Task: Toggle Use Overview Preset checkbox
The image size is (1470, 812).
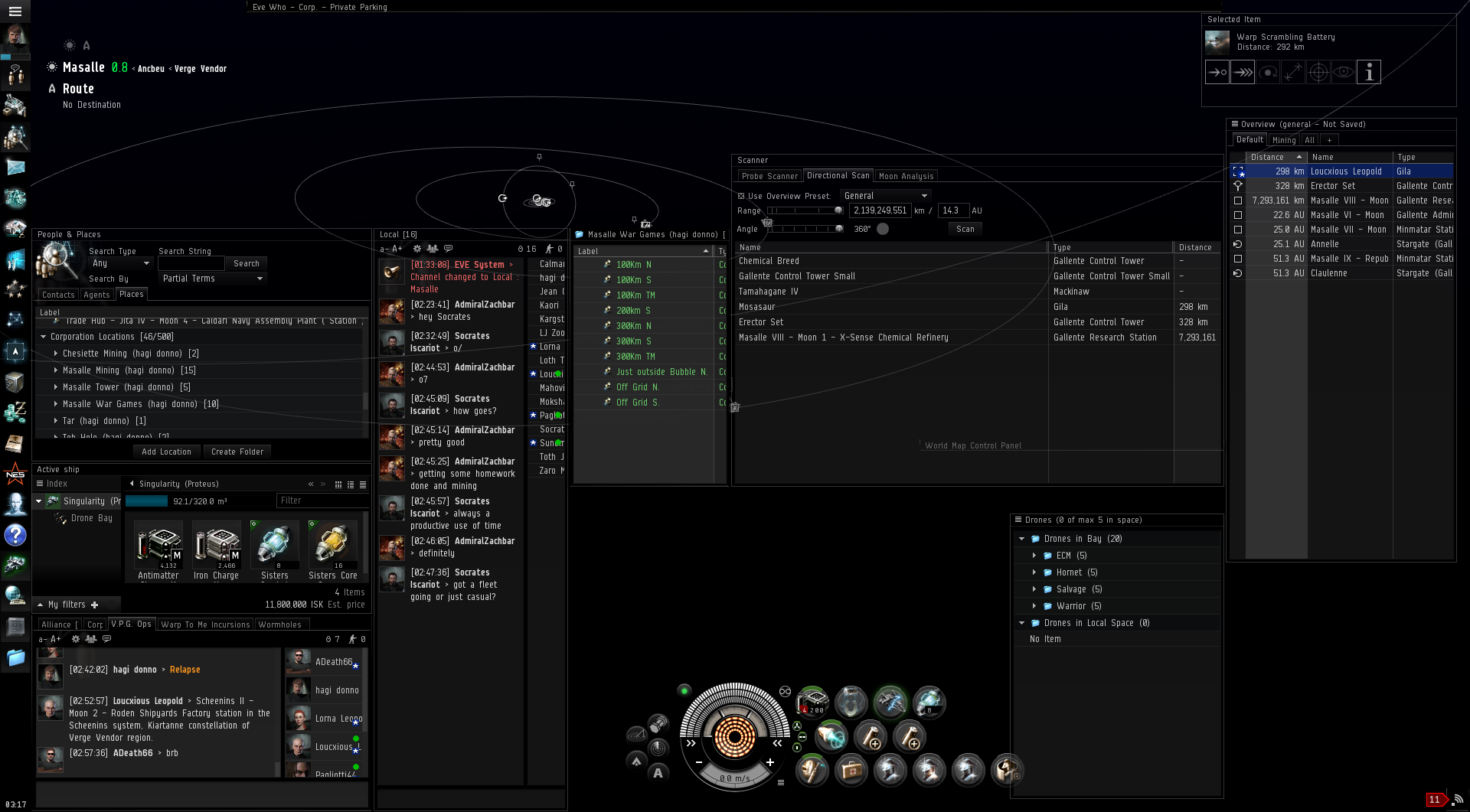Action: (x=741, y=196)
